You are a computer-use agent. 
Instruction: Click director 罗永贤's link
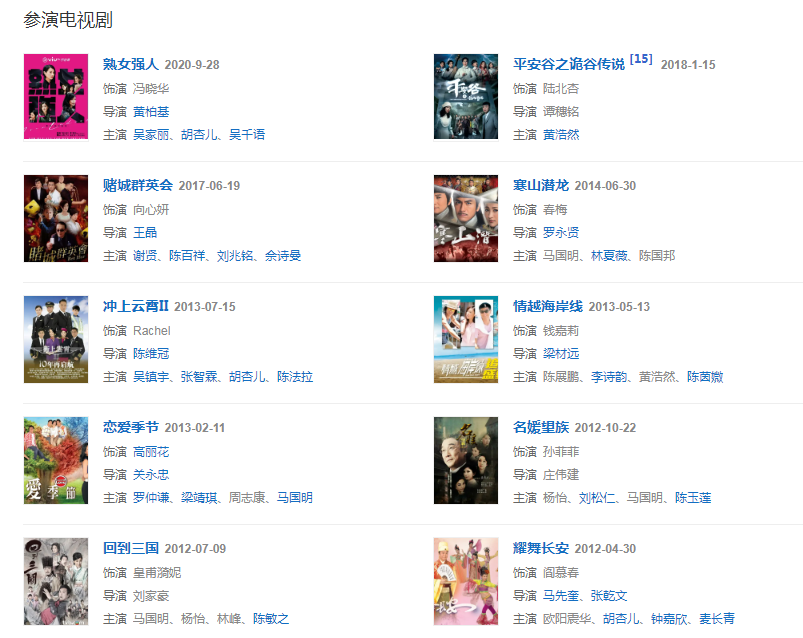[x=561, y=232]
